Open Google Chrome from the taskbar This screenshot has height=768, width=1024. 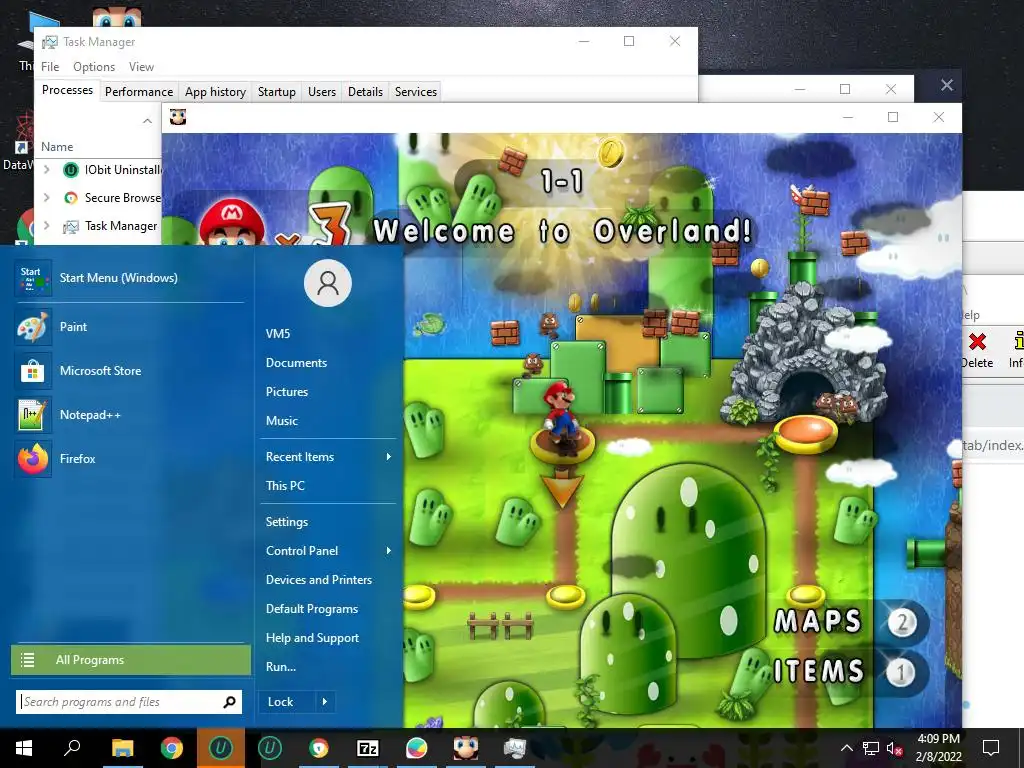(x=172, y=748)
